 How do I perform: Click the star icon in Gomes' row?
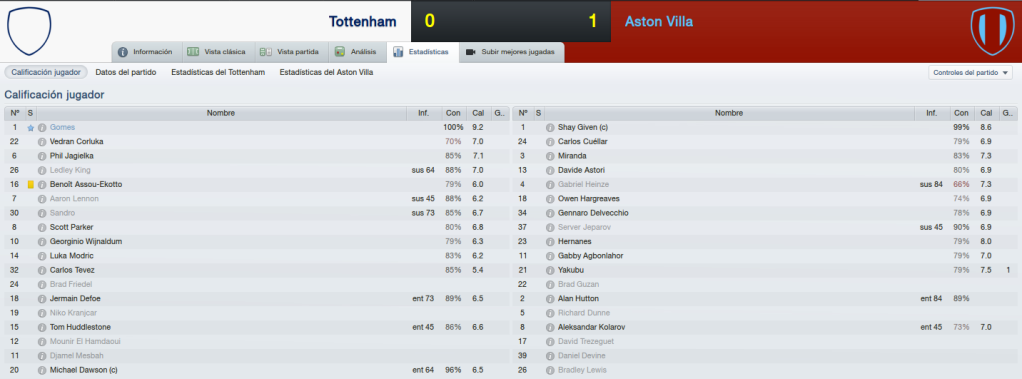pyautogui.click(x=30, y=128)
